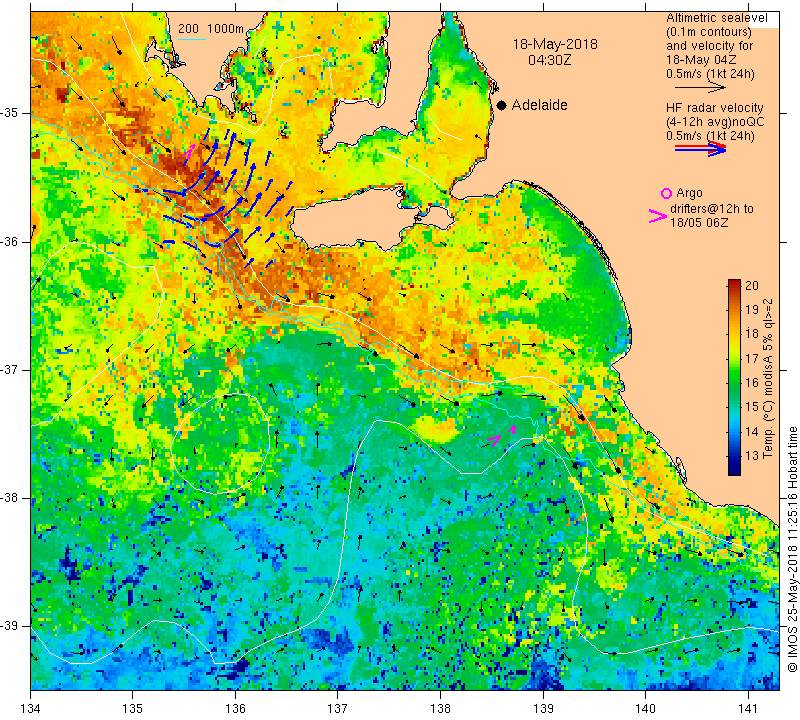Click the magenta drifters chevron legend symbol

click(658, 216)
